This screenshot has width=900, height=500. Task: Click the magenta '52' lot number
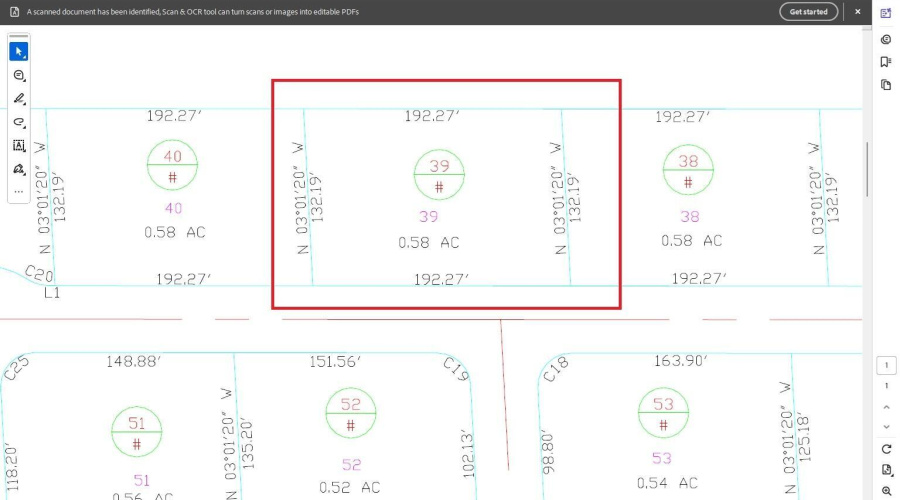point(351,464)
